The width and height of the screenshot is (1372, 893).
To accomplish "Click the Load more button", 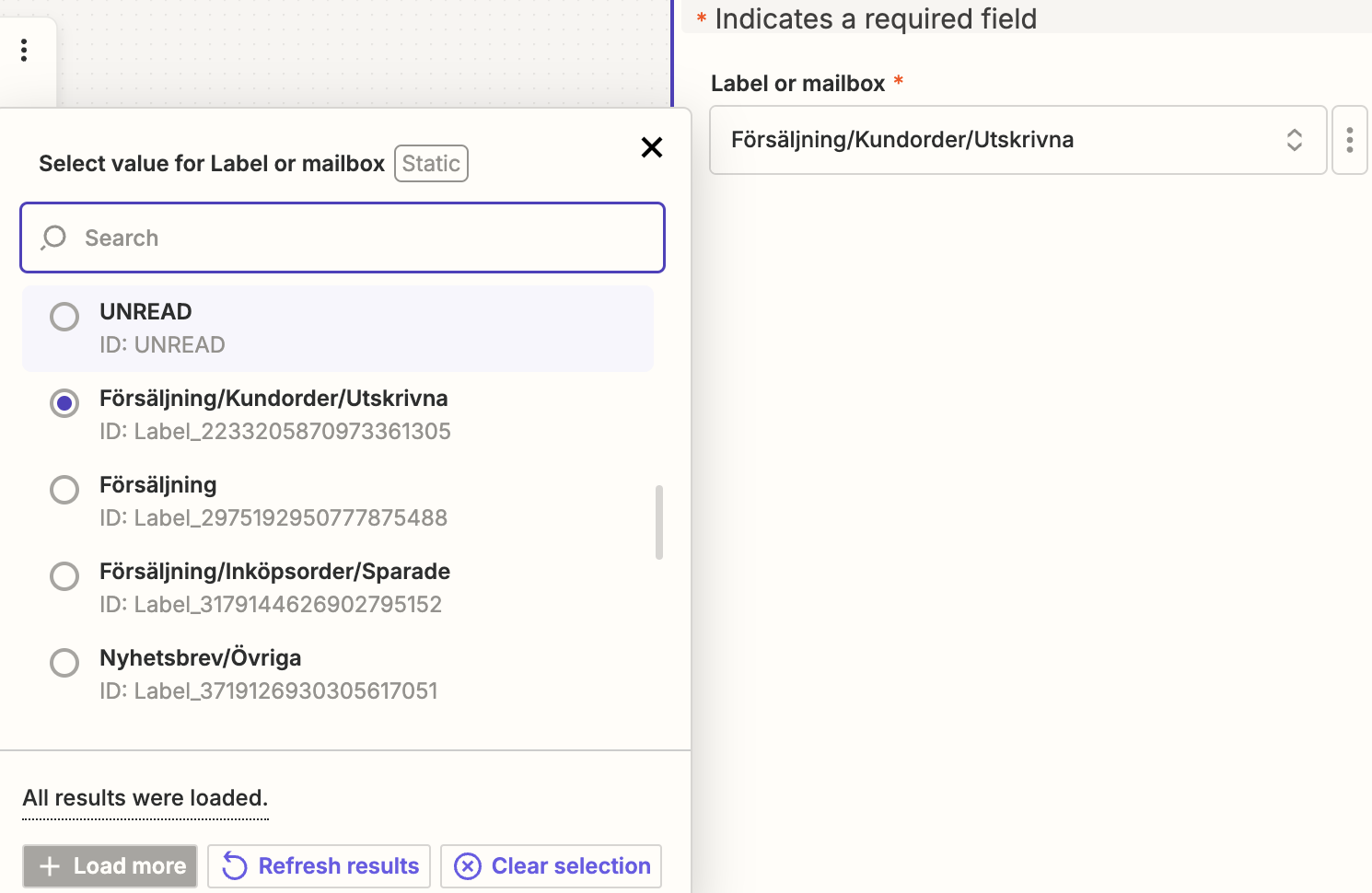I will coord(110,866).
